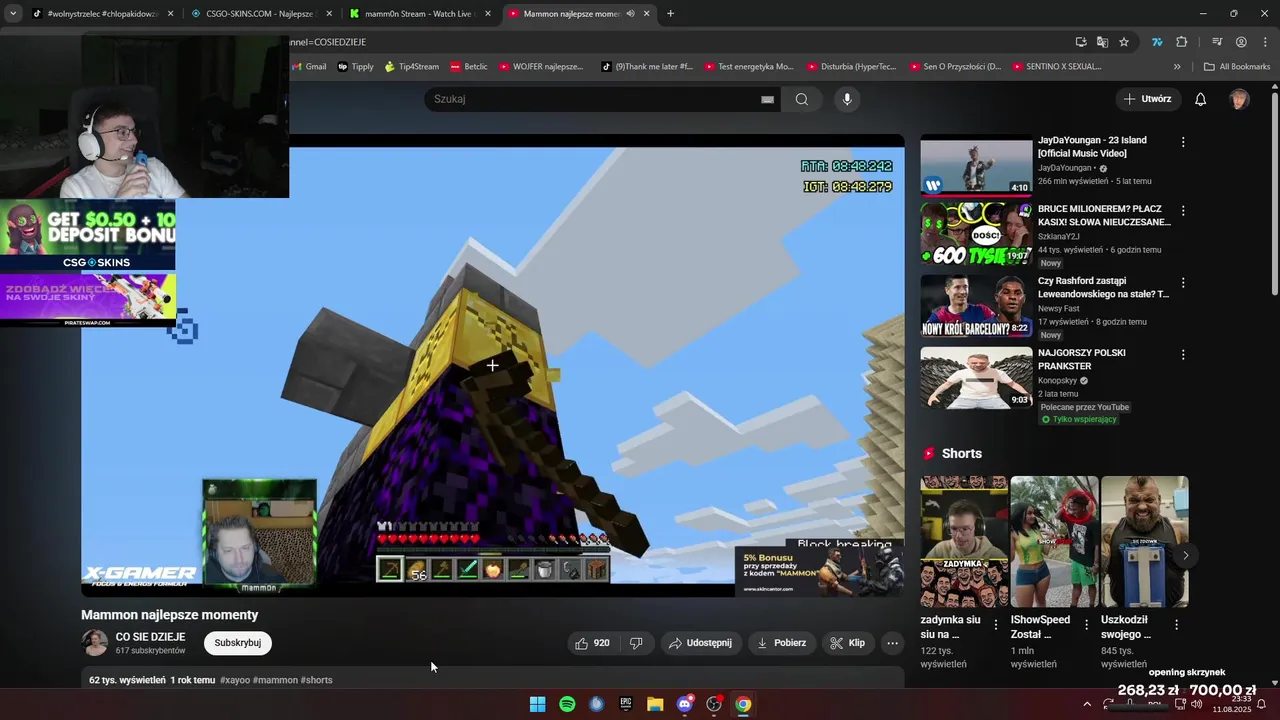Open Chrome three-dot menu
This screenshot has height=720, width=1280.
[1263, 42]
